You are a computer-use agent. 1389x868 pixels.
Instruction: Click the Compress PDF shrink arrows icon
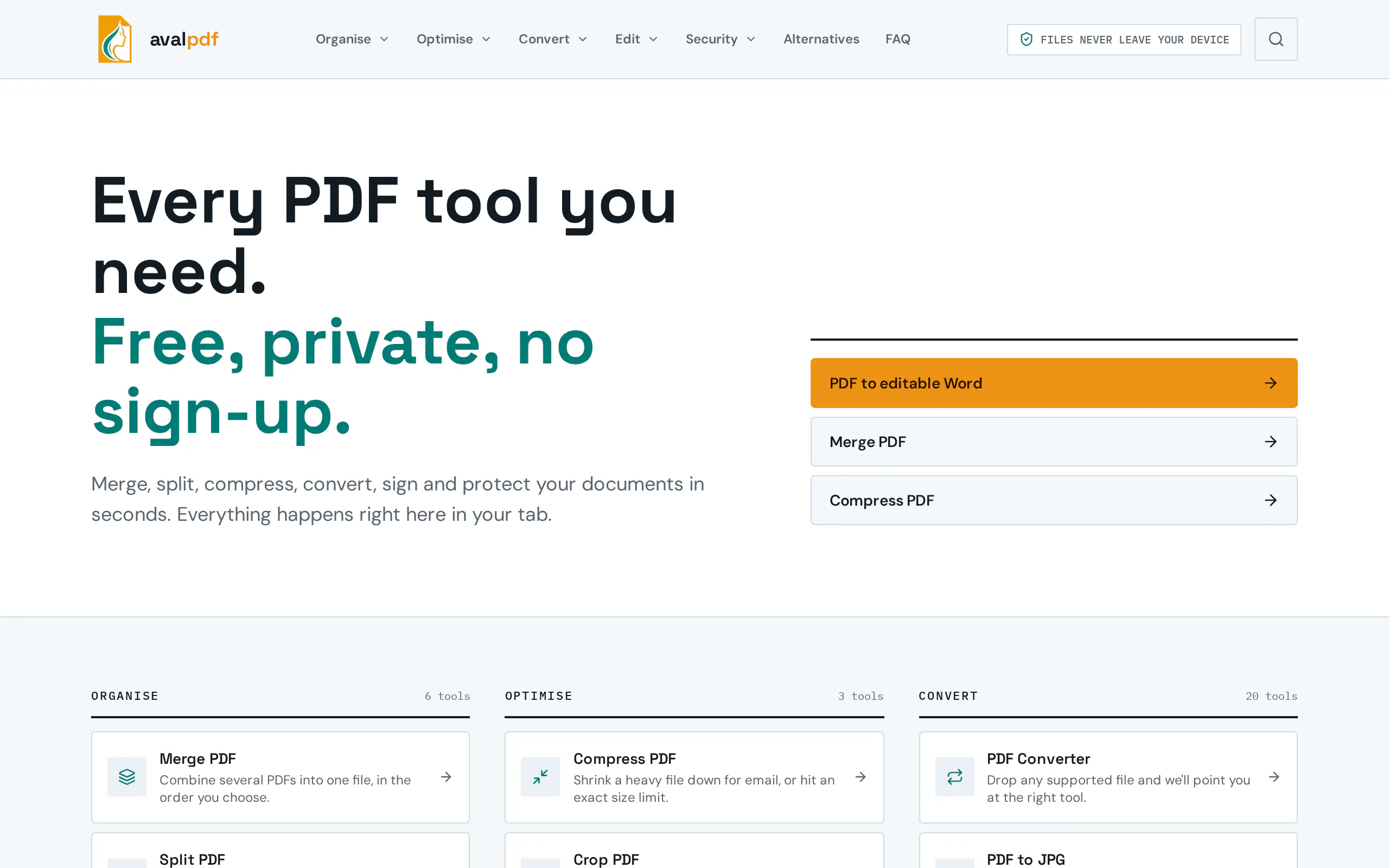[540, 777]
